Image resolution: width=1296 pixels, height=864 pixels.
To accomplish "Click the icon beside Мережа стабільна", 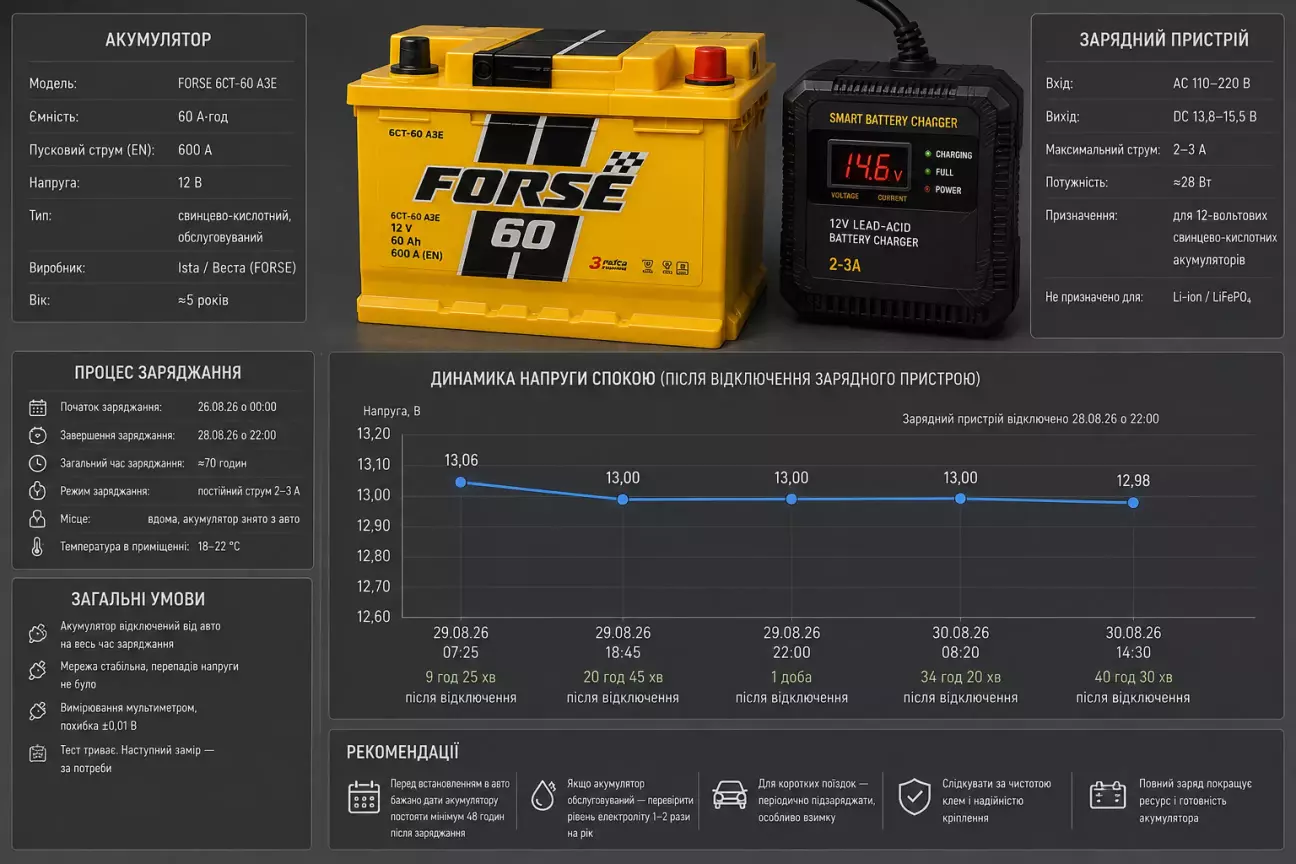I will [x=38, y=670].
